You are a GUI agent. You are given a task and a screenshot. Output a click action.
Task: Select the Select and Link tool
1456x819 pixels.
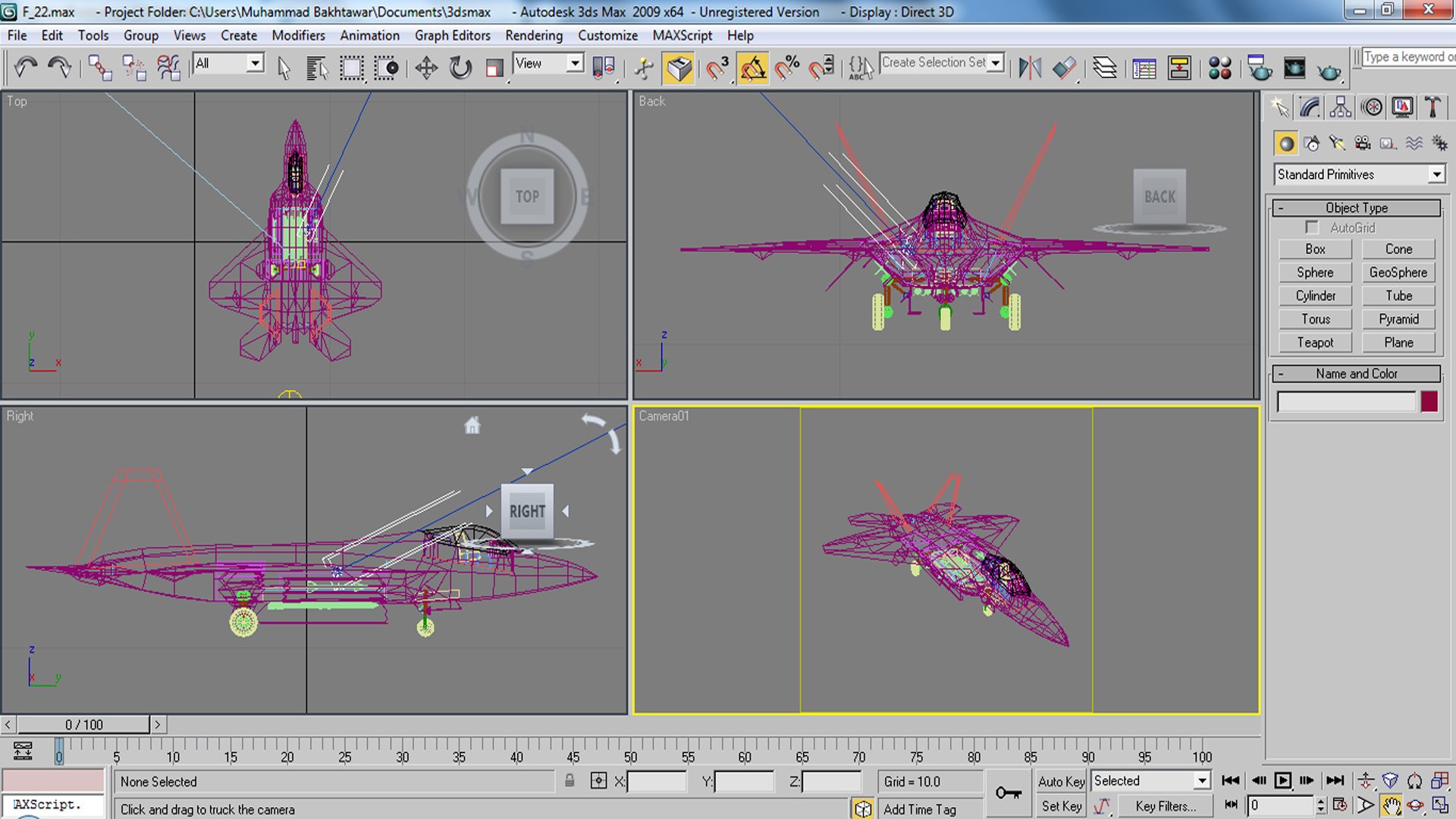point(99,67)
